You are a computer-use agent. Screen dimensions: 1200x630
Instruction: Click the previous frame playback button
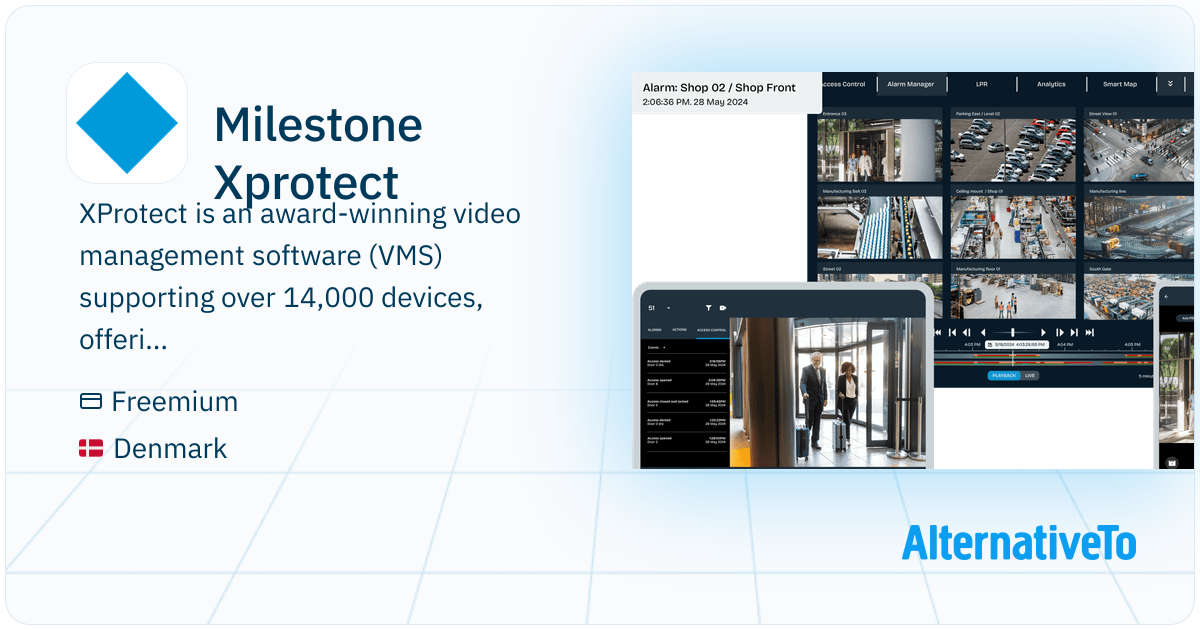(x=966, y=332)
